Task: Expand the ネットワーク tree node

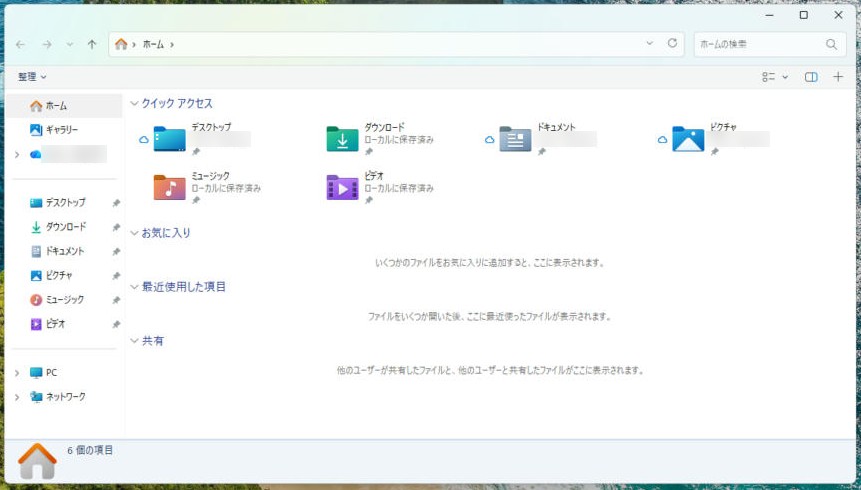Action: pos(17,397)
